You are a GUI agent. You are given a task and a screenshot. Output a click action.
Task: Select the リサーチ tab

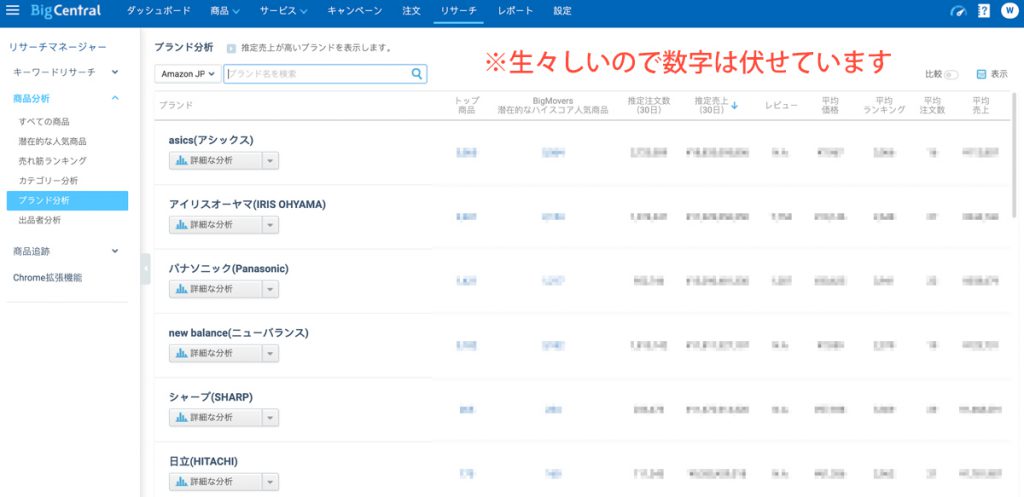(x=458, y=11)
